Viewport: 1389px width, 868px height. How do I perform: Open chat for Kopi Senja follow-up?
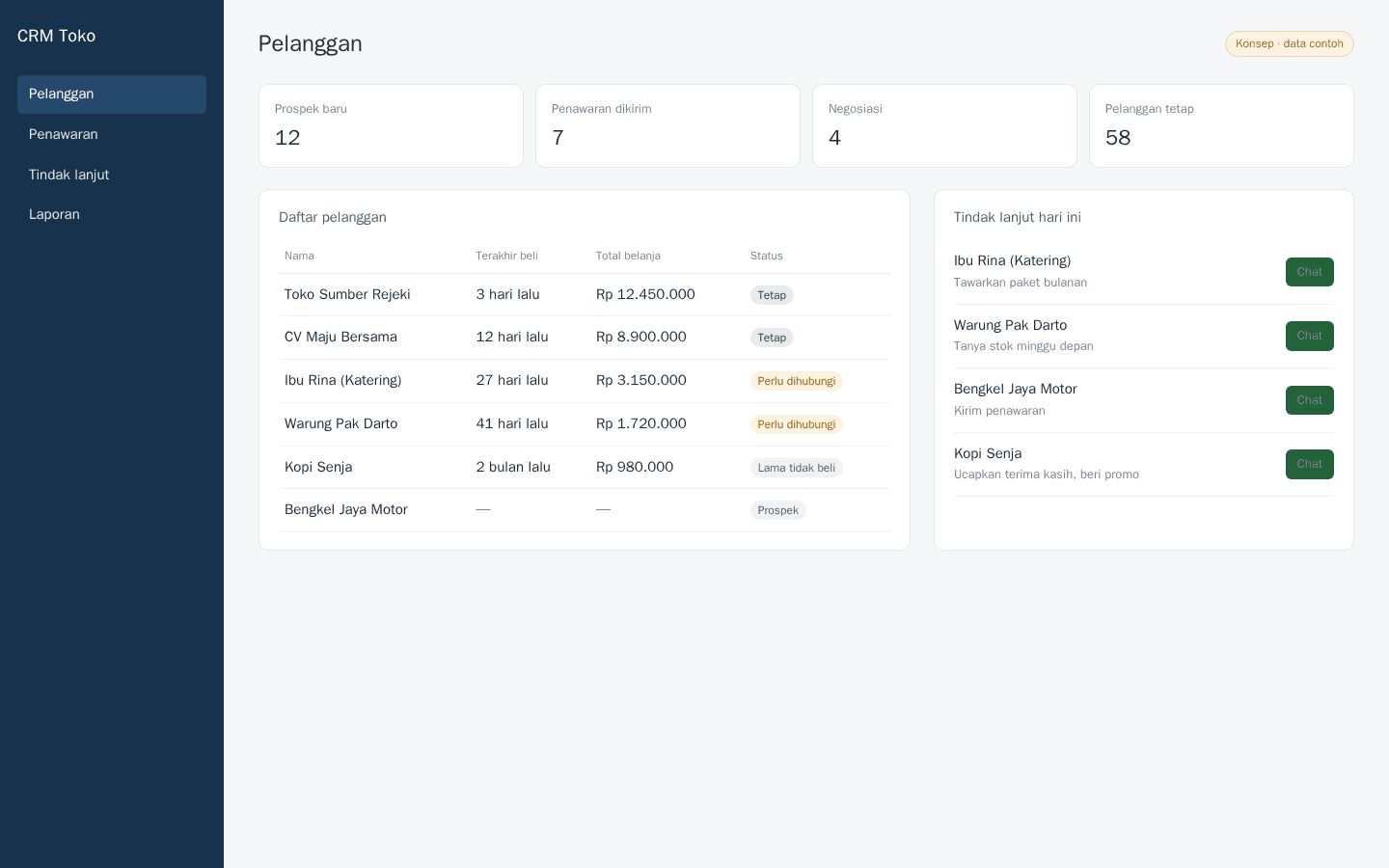[x=1310, y=464]
